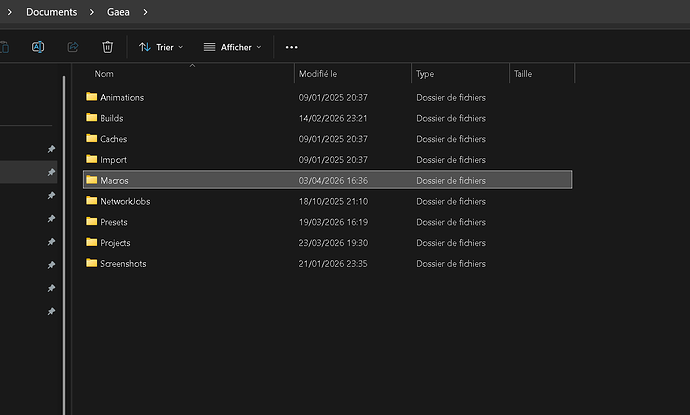Click the navigation pane vertical scrollbar
The width and height of the screenshot is (690, 415).
click(64, 244)
